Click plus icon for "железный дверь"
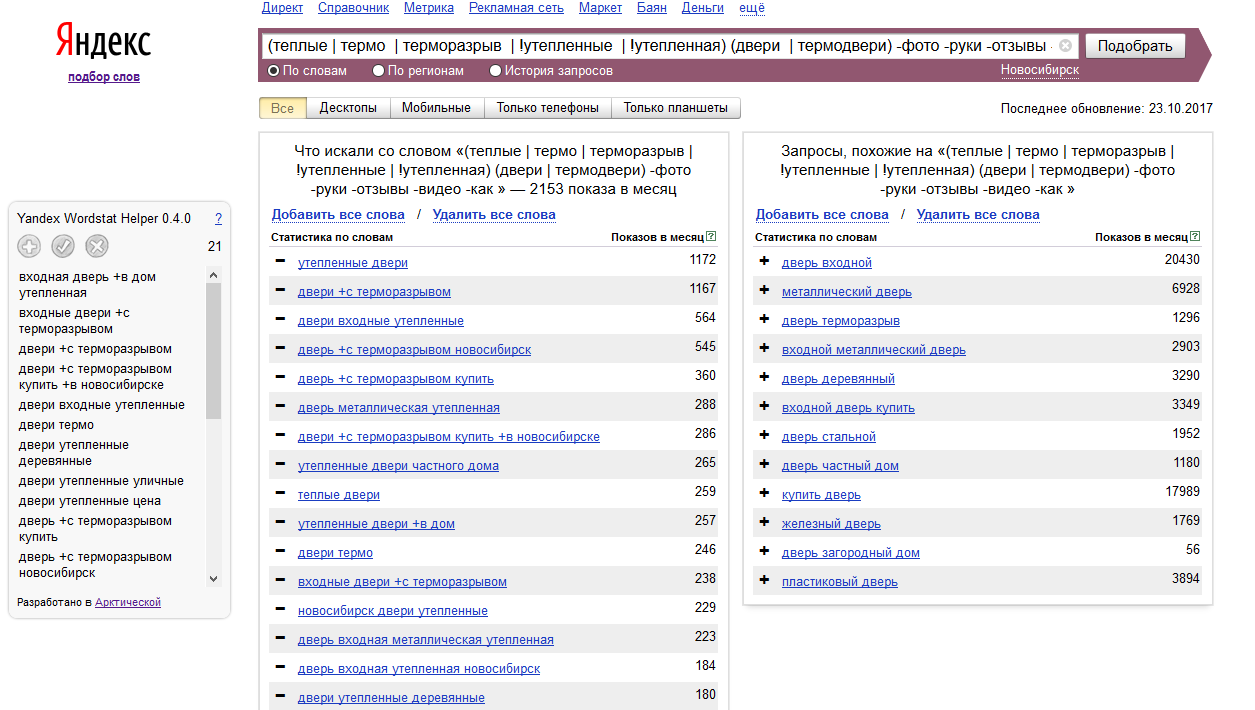 (x=765, y=523)
